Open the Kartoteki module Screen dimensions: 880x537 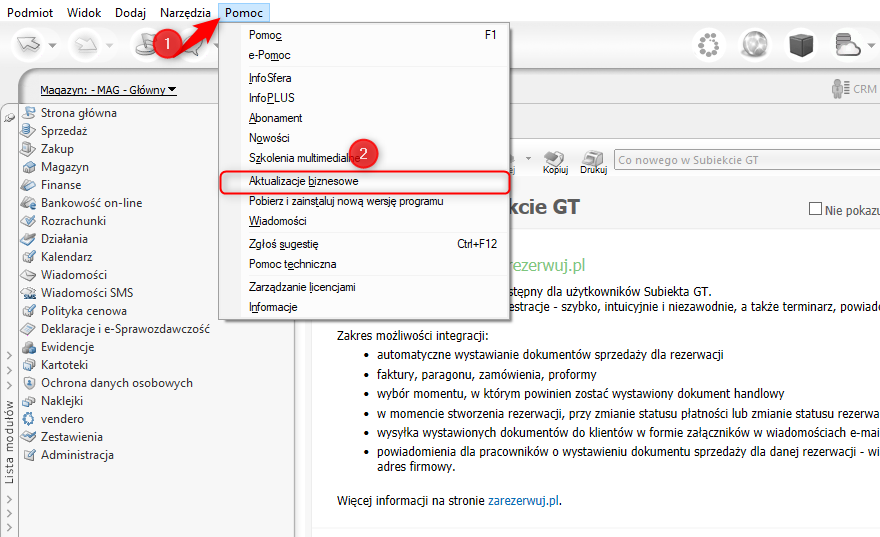pyautogui.click(x=64, y=365)
